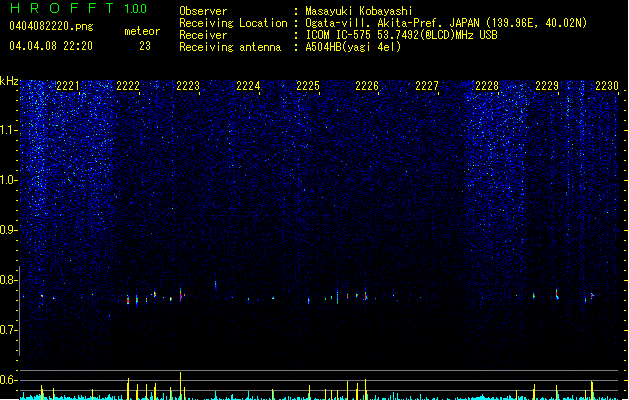The height and width of the screenshot is (400, 629).
Task: Click the 2228 time marker
Action: [487, 86]
